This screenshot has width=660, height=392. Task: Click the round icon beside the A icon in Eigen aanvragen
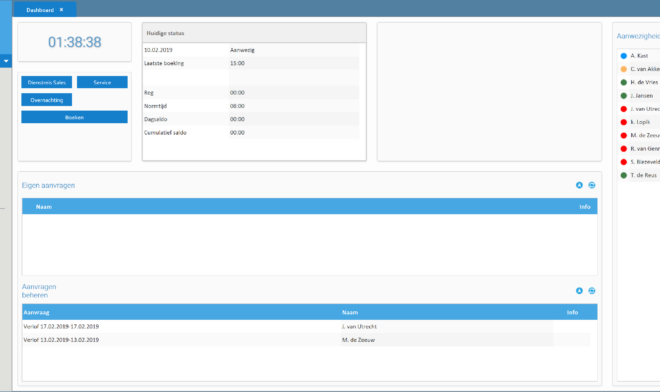point(592,185)
